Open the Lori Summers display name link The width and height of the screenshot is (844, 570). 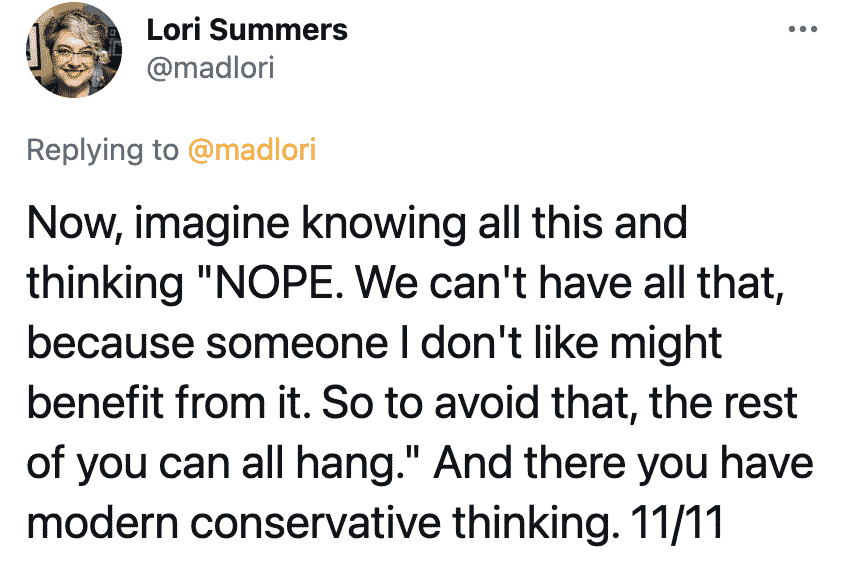pyautogui.click(x=247, y=30)
